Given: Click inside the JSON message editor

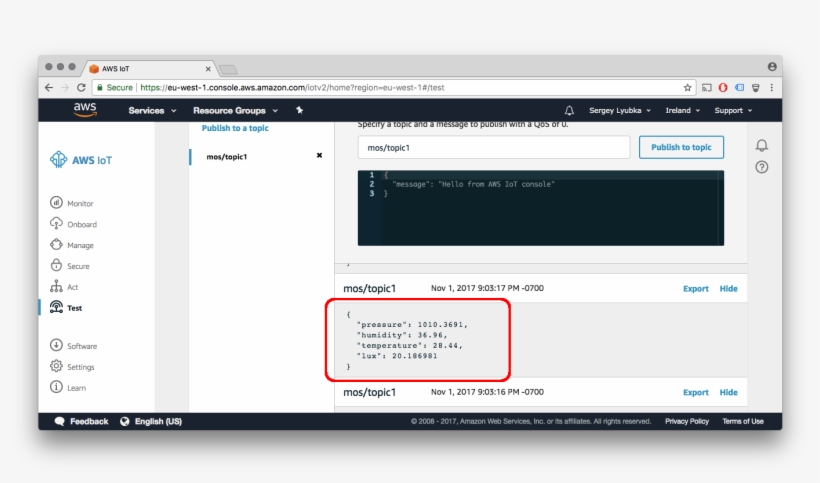Looking at the screenshot, I should [541, 208].
